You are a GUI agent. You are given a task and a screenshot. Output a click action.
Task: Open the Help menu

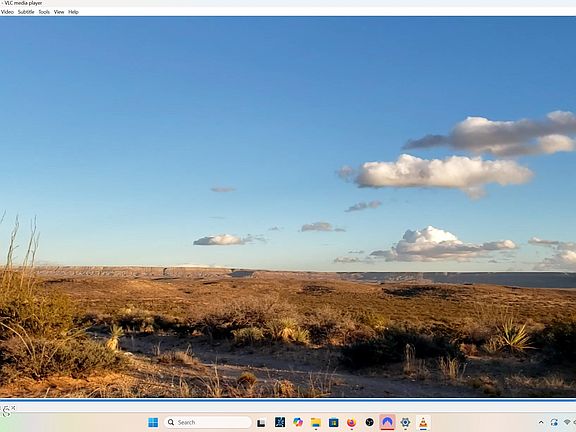click(x=73, y=12)
